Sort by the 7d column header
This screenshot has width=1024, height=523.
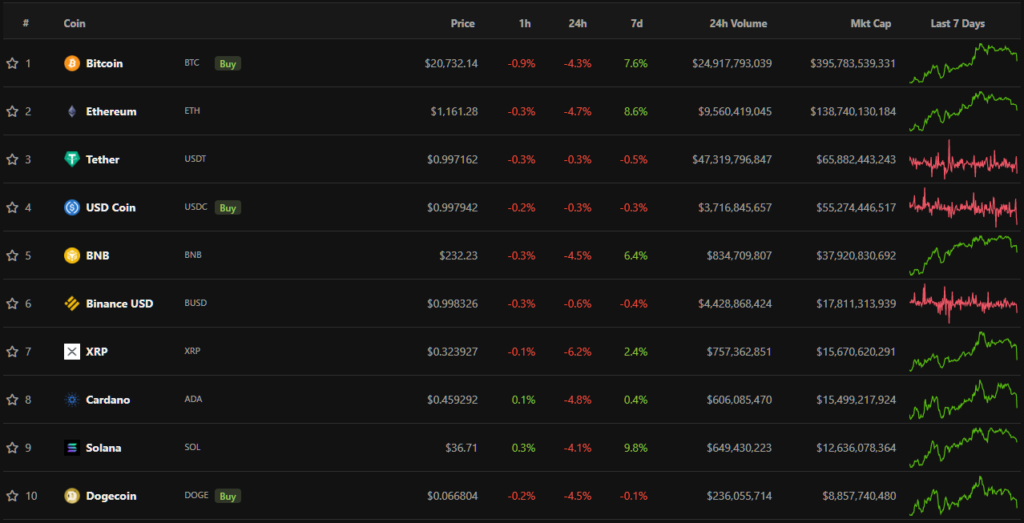[x=637, y=24]
